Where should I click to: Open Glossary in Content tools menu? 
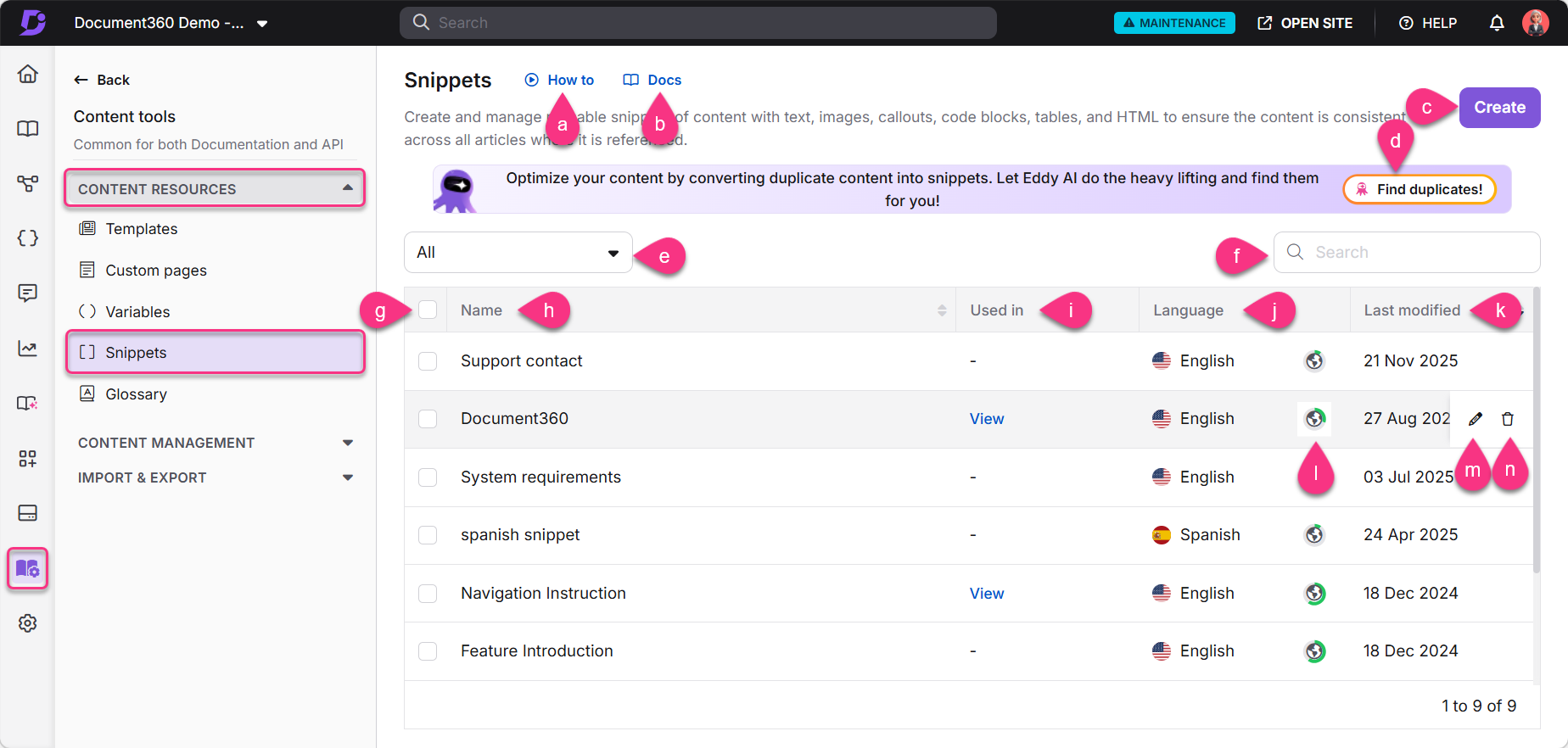(136, 394)
